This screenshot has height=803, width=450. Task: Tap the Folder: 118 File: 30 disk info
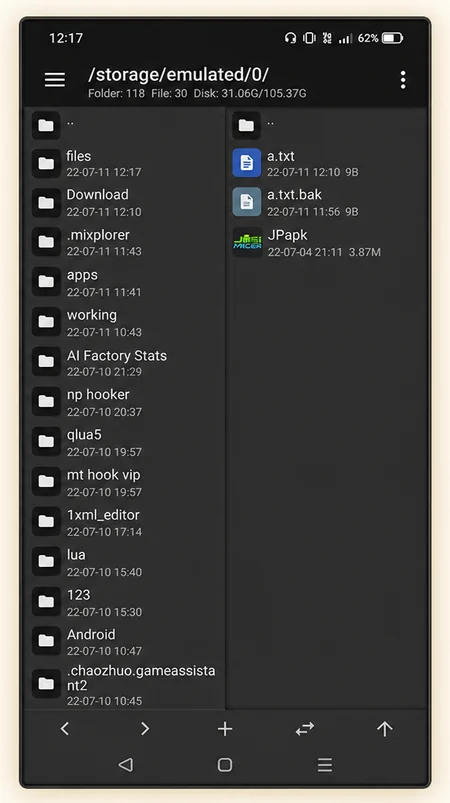tap(197, 94)
